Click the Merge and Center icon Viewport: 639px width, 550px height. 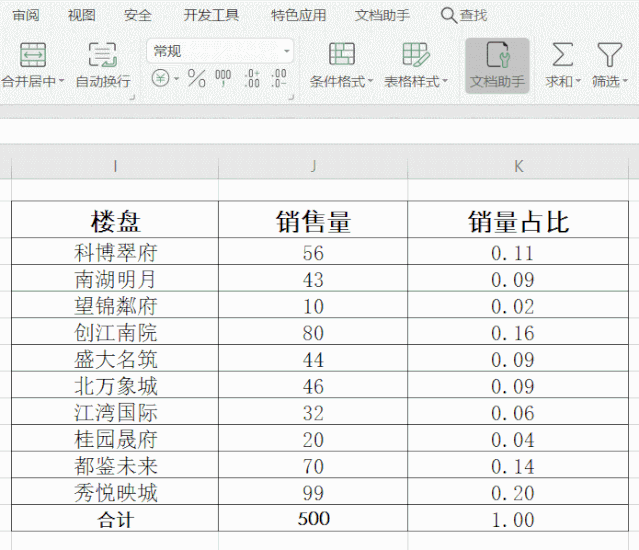coord(33,55)
